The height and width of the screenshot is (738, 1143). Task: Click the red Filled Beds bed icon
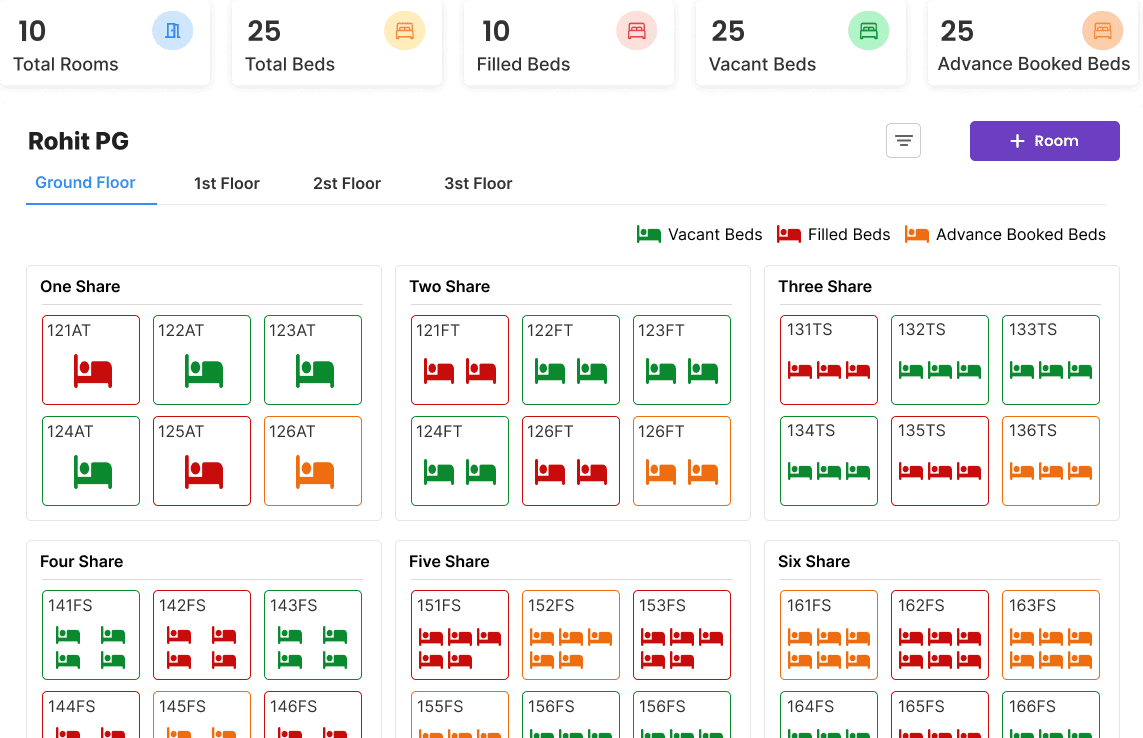pos(636,31)
